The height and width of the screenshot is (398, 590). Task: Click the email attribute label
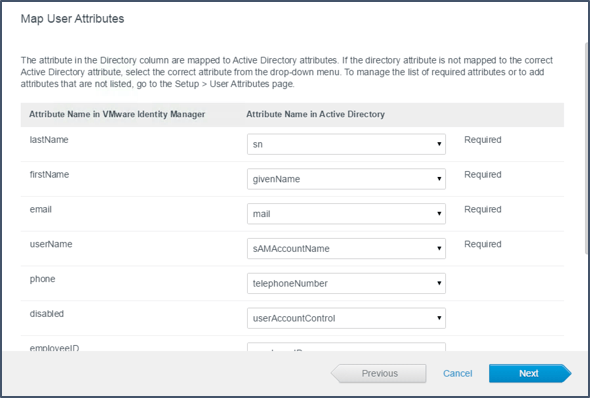coord(41,209)
